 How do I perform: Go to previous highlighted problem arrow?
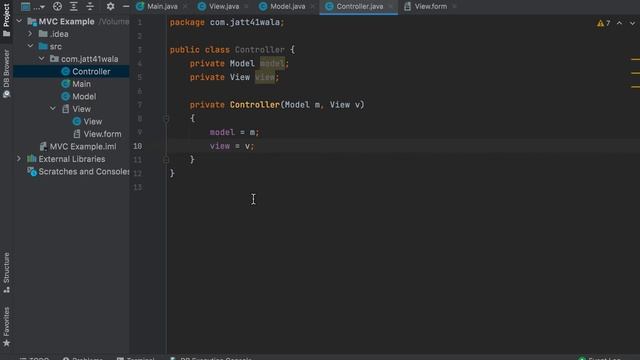[x=619, y=23]
